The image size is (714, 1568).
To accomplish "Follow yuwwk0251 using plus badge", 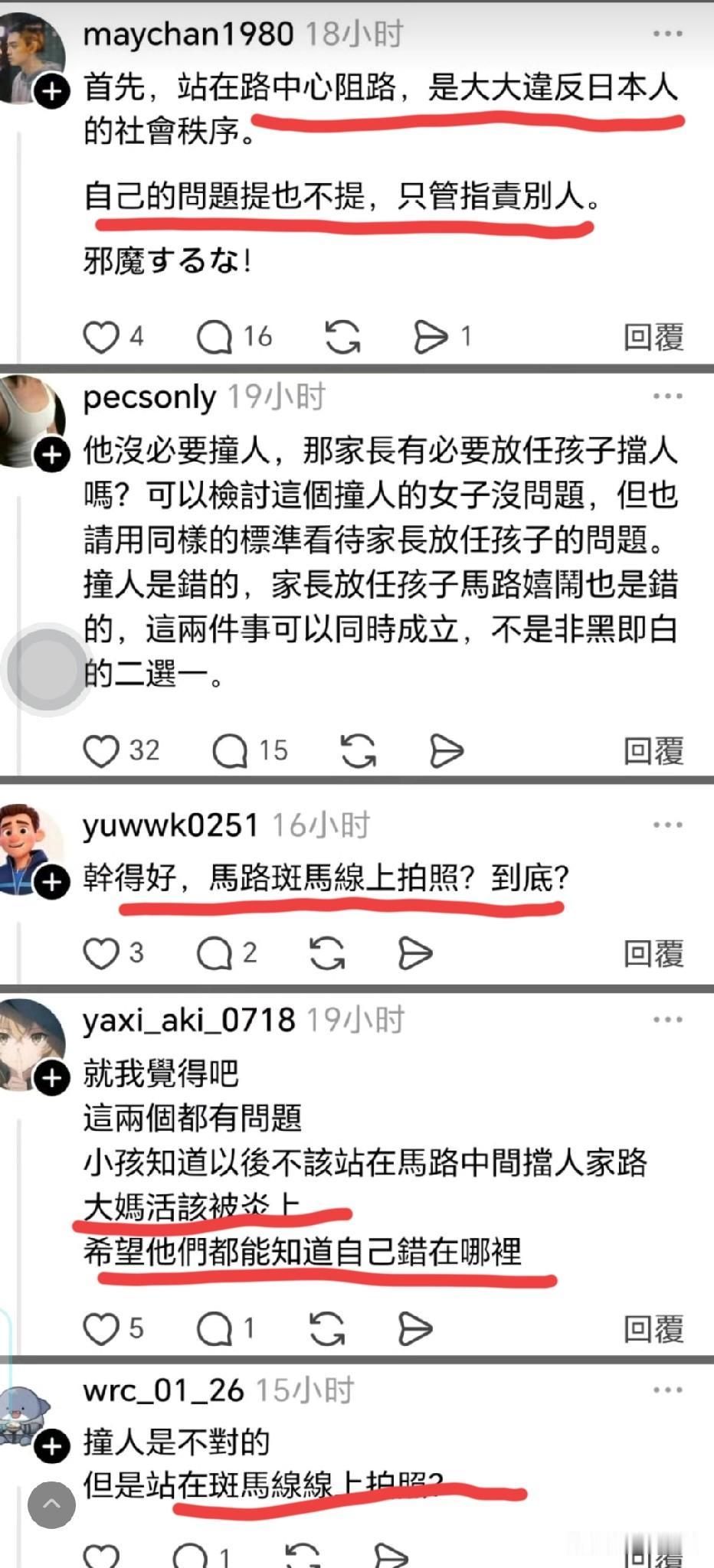I will click(x=52, y=882).
